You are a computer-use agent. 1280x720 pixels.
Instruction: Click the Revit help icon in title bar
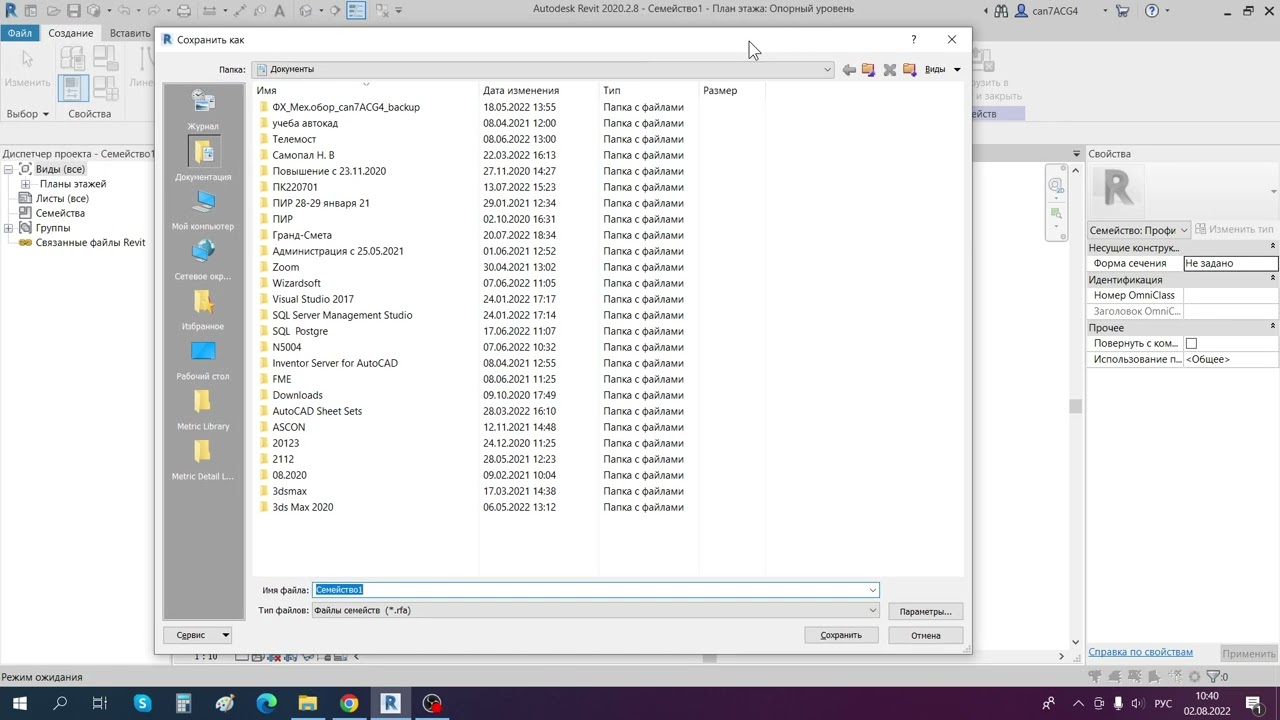point(1152,11)
